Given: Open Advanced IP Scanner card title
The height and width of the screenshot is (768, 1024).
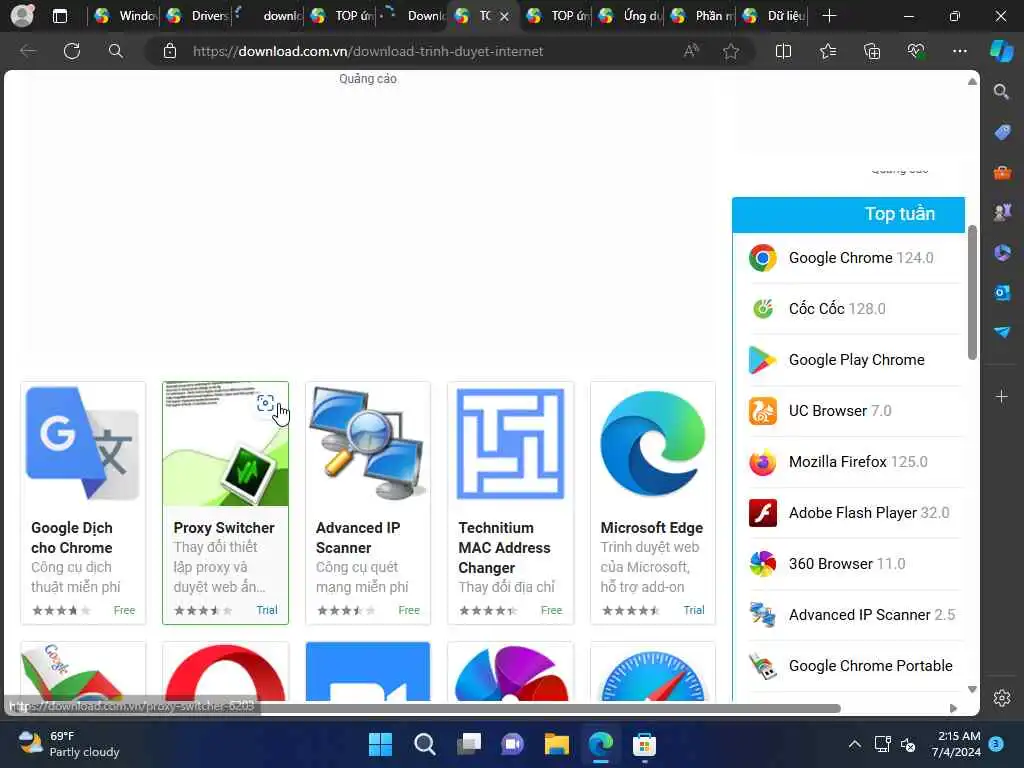Looking at the screenshot, I should [x=358, y=537].
